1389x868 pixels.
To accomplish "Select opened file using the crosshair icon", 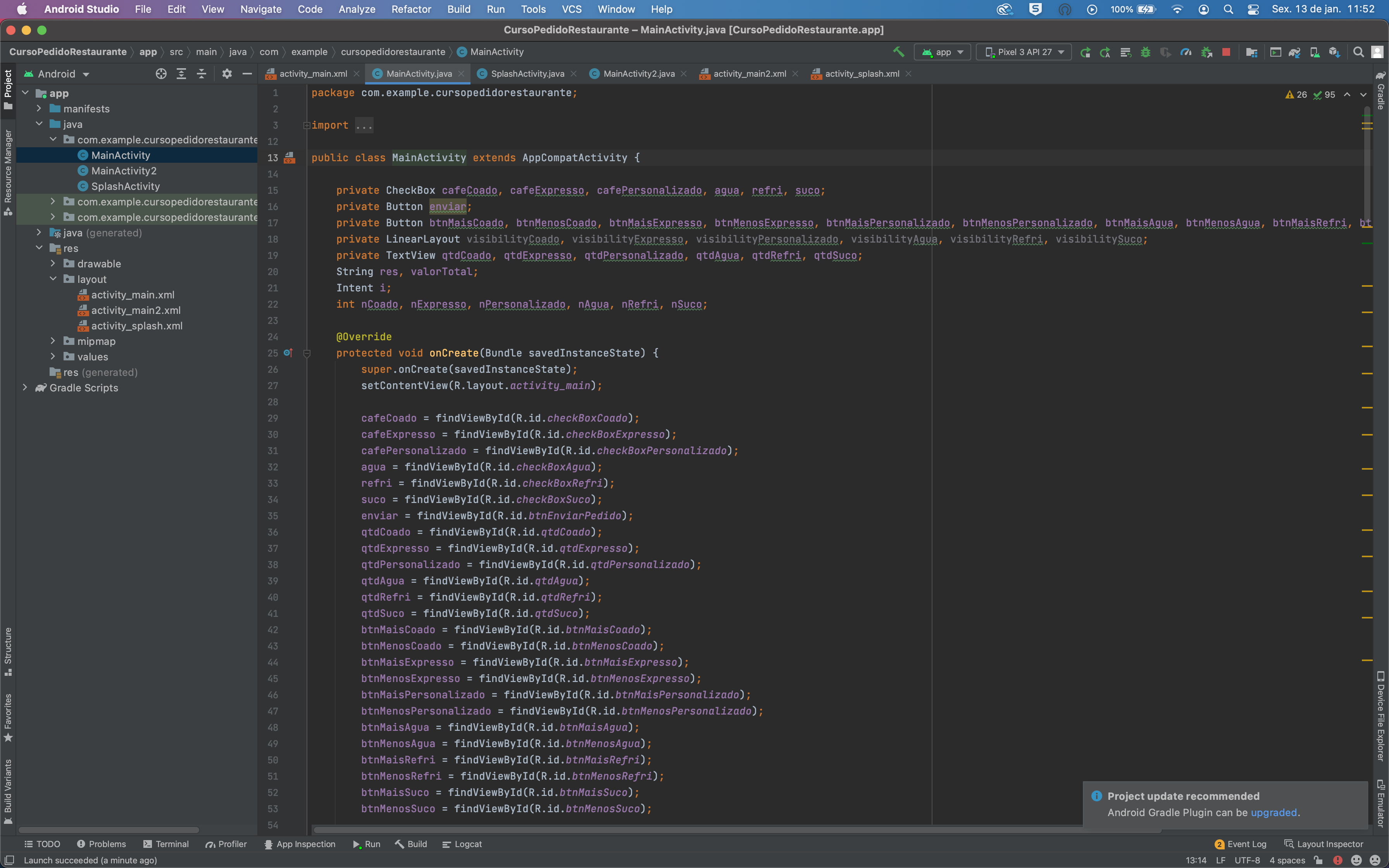I will click(x=161, y=74).
